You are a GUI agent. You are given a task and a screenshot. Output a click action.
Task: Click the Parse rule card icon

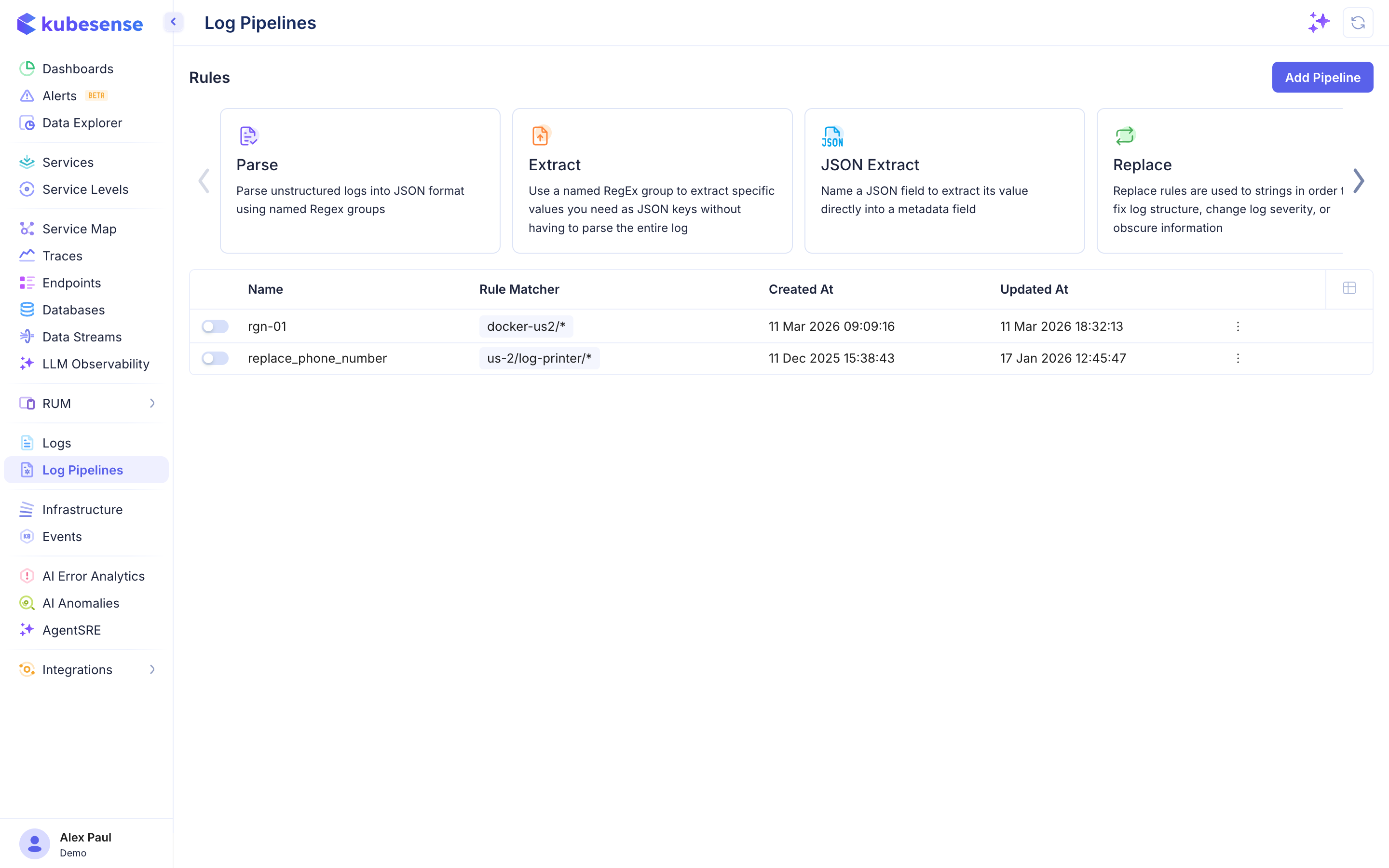tap(248, 136)
